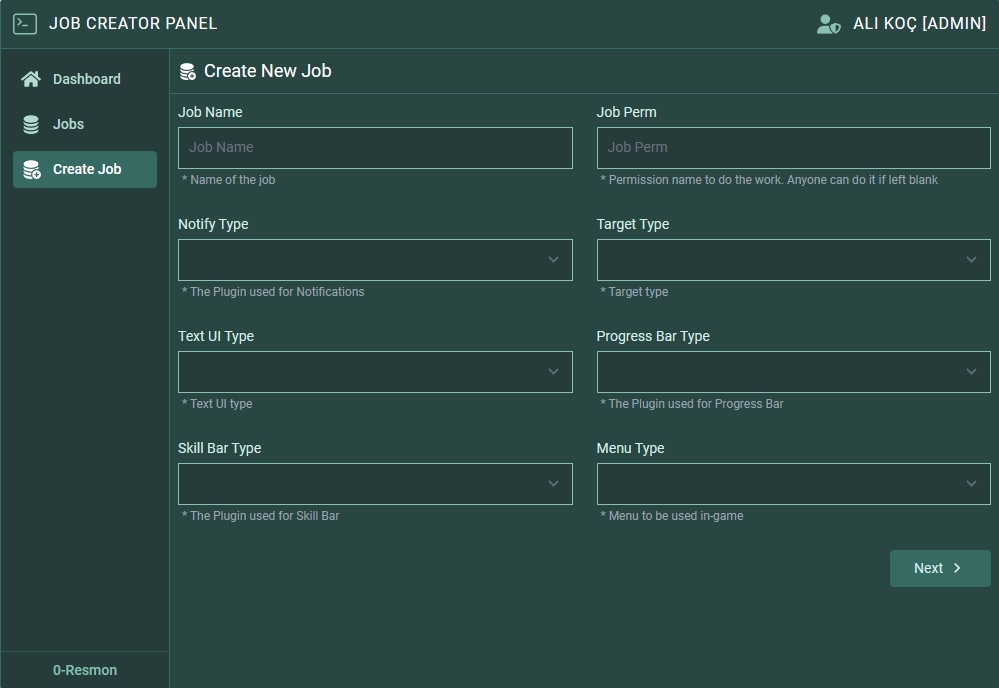Click 'Menu to be used in-game' hint

pos(672,516)
